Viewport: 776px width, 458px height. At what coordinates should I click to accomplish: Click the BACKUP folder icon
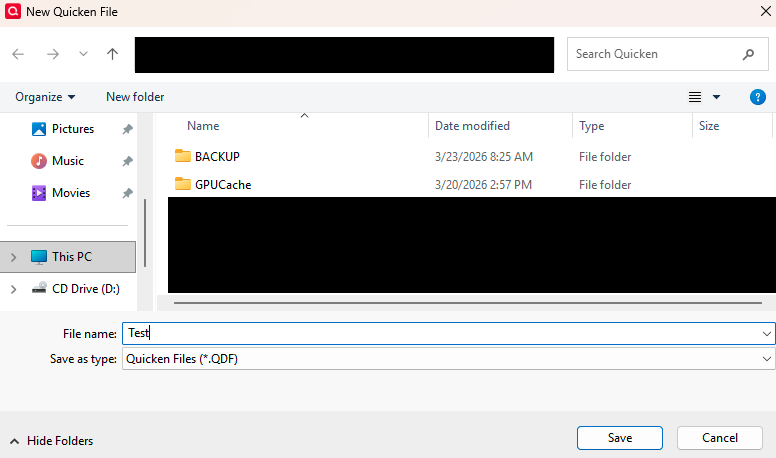[183, 156]
